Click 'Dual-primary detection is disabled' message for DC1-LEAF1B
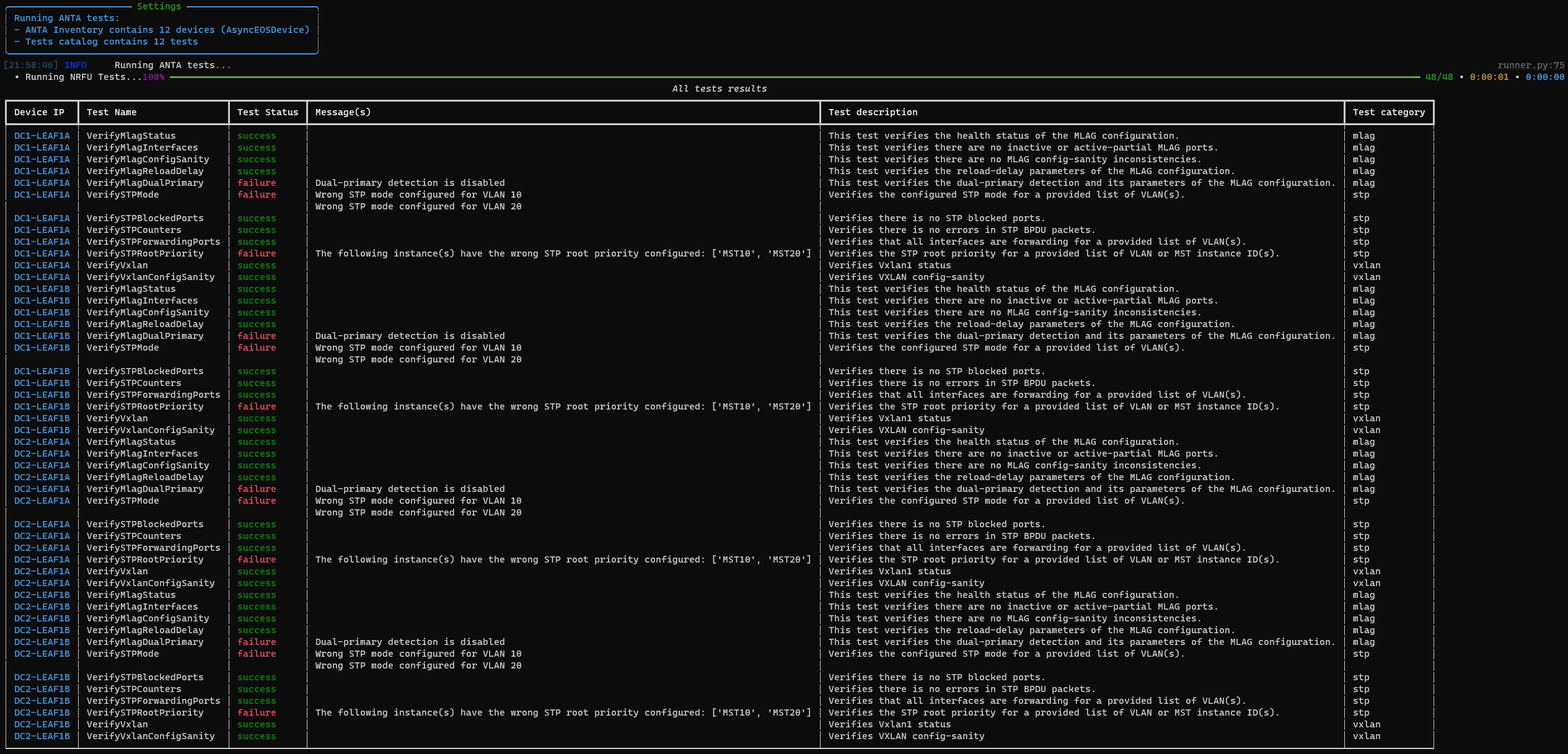The width and height of the screenshot is (1568, 754). [410, 336]
